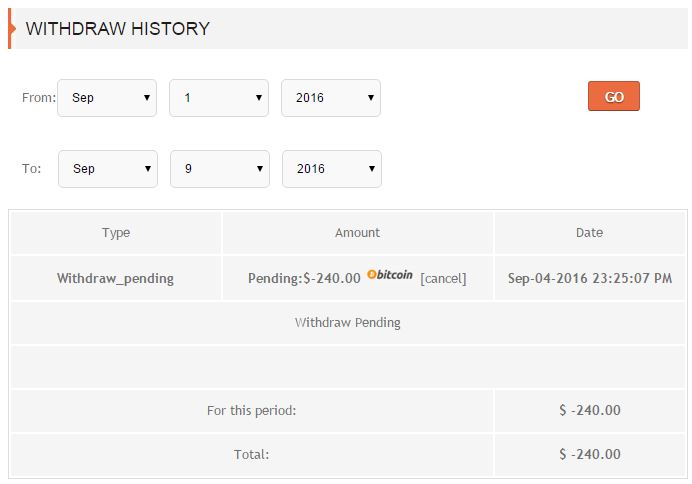Open the To month dropdown
The width and height of the screenshot is (692, 484).
[108, 169]
